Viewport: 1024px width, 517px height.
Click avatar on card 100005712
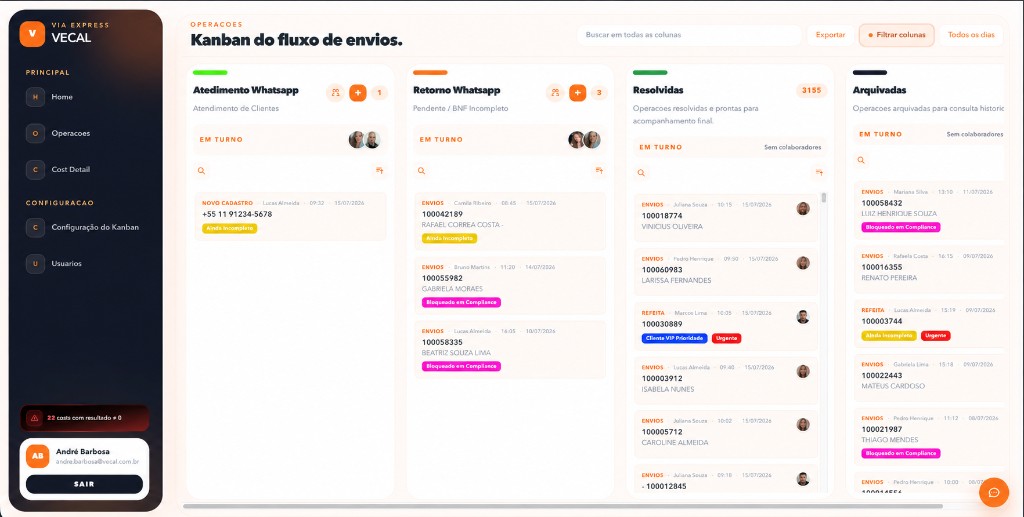pos(803,424)
